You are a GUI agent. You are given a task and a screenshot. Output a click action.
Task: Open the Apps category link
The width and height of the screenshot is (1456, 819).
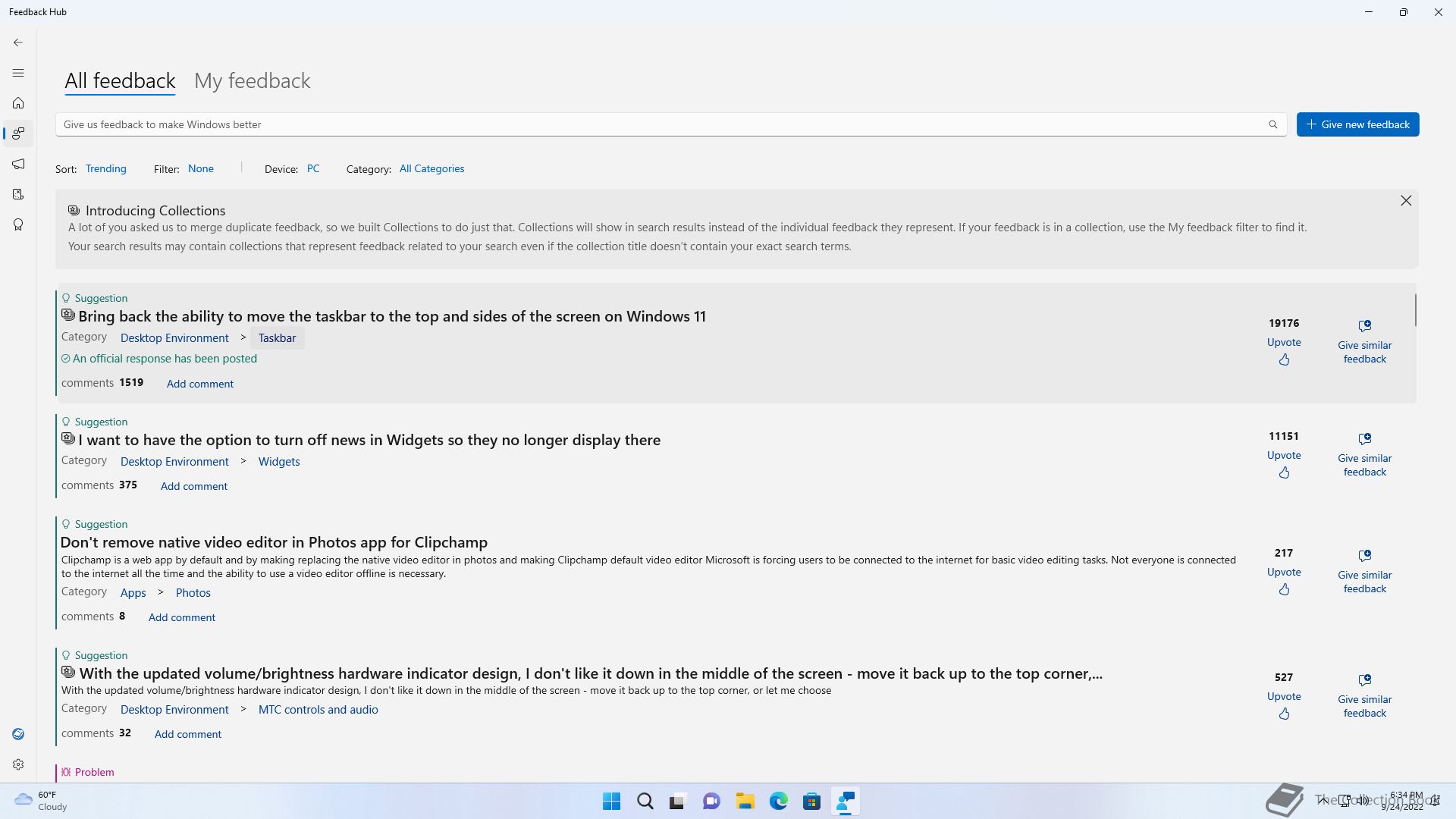click(133, 593)
